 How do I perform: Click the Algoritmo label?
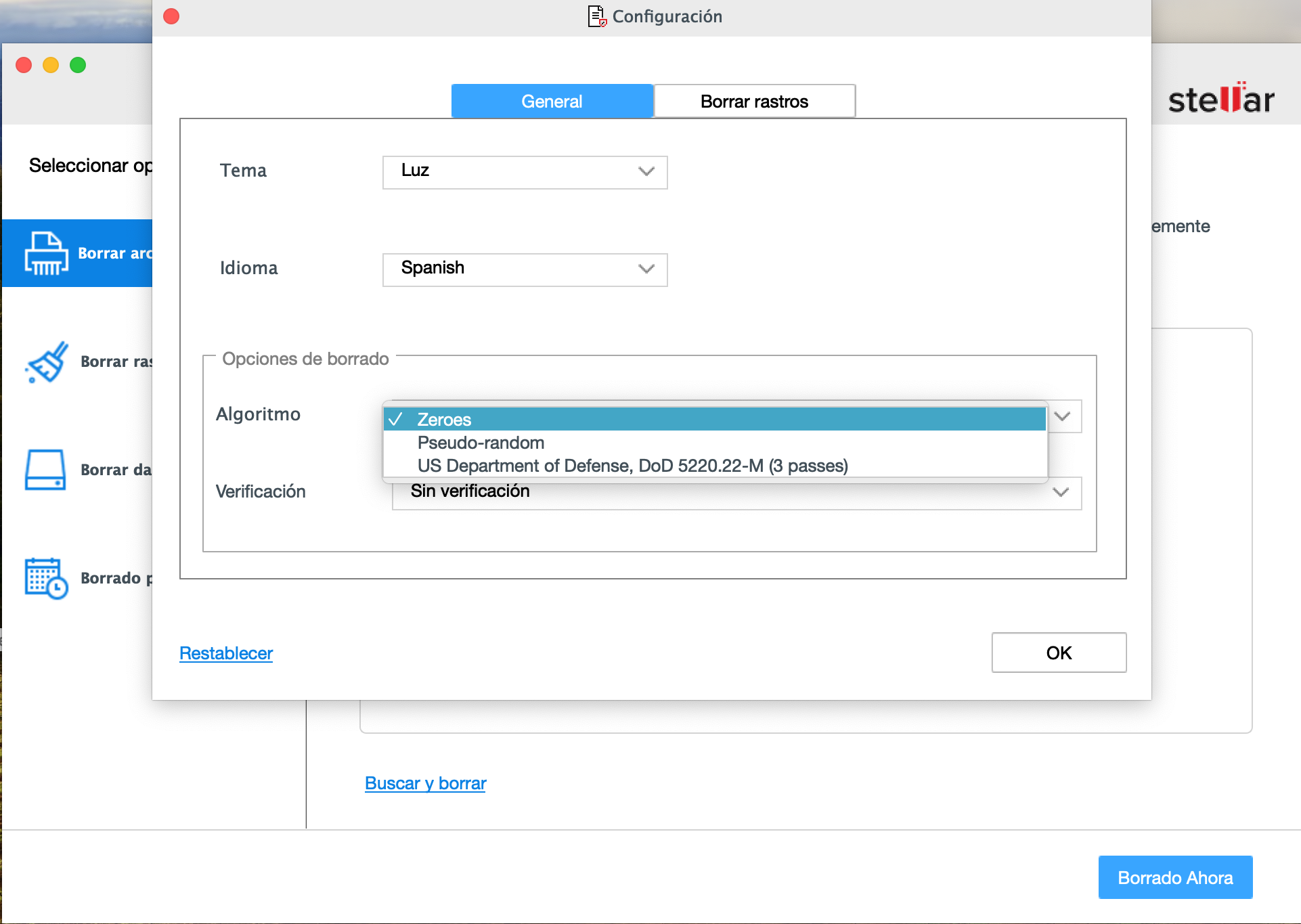258,414
